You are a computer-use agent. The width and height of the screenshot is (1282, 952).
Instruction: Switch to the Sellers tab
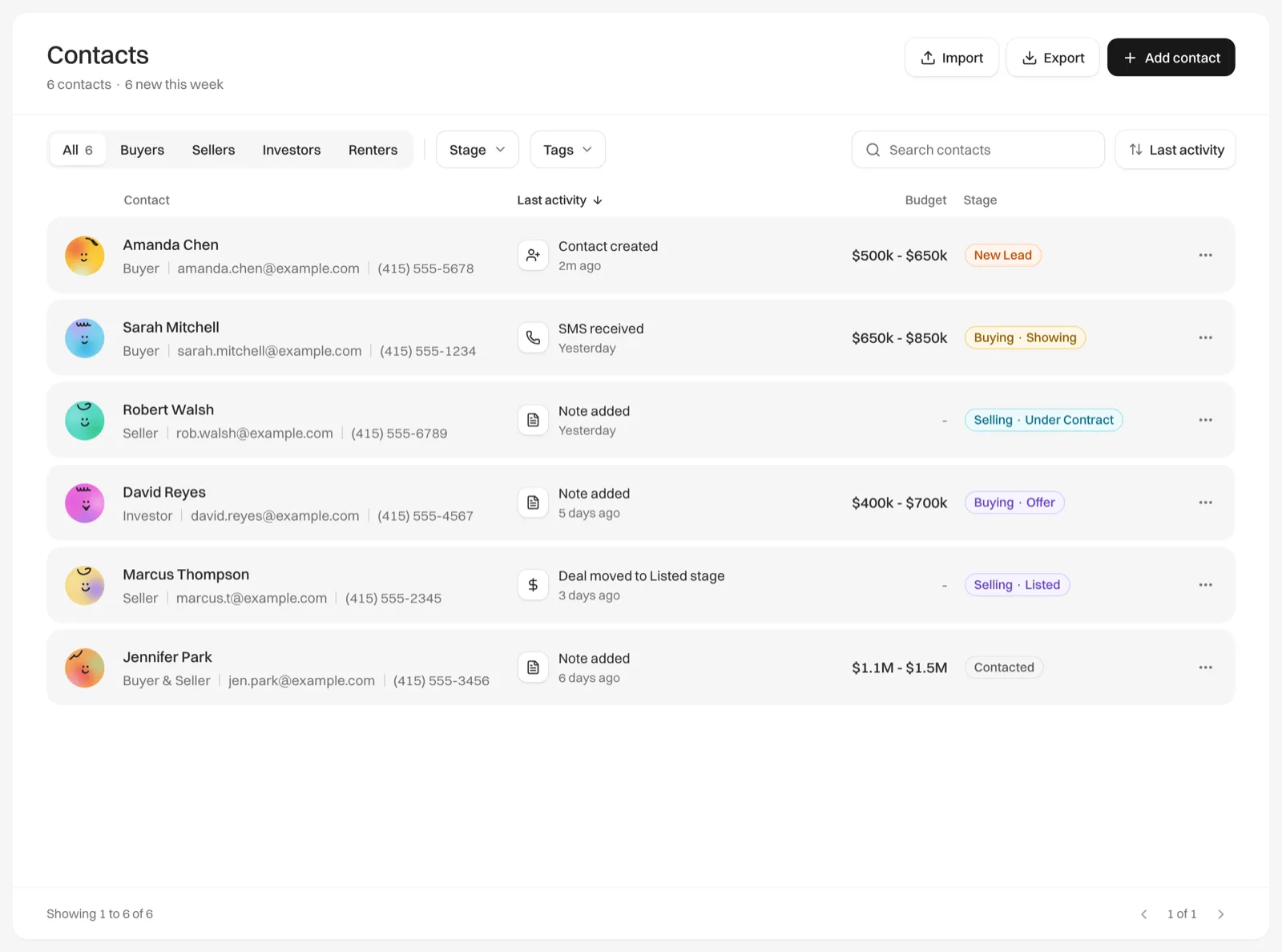213,150
